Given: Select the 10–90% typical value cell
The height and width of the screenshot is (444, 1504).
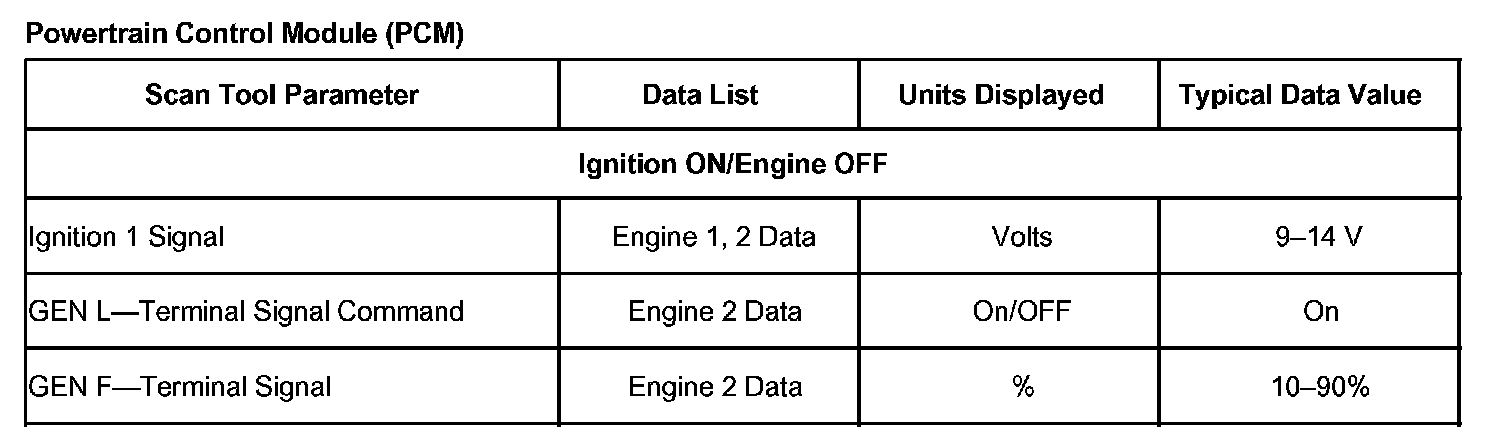Looking at the screenshot, I should [x=1320, y=386].
